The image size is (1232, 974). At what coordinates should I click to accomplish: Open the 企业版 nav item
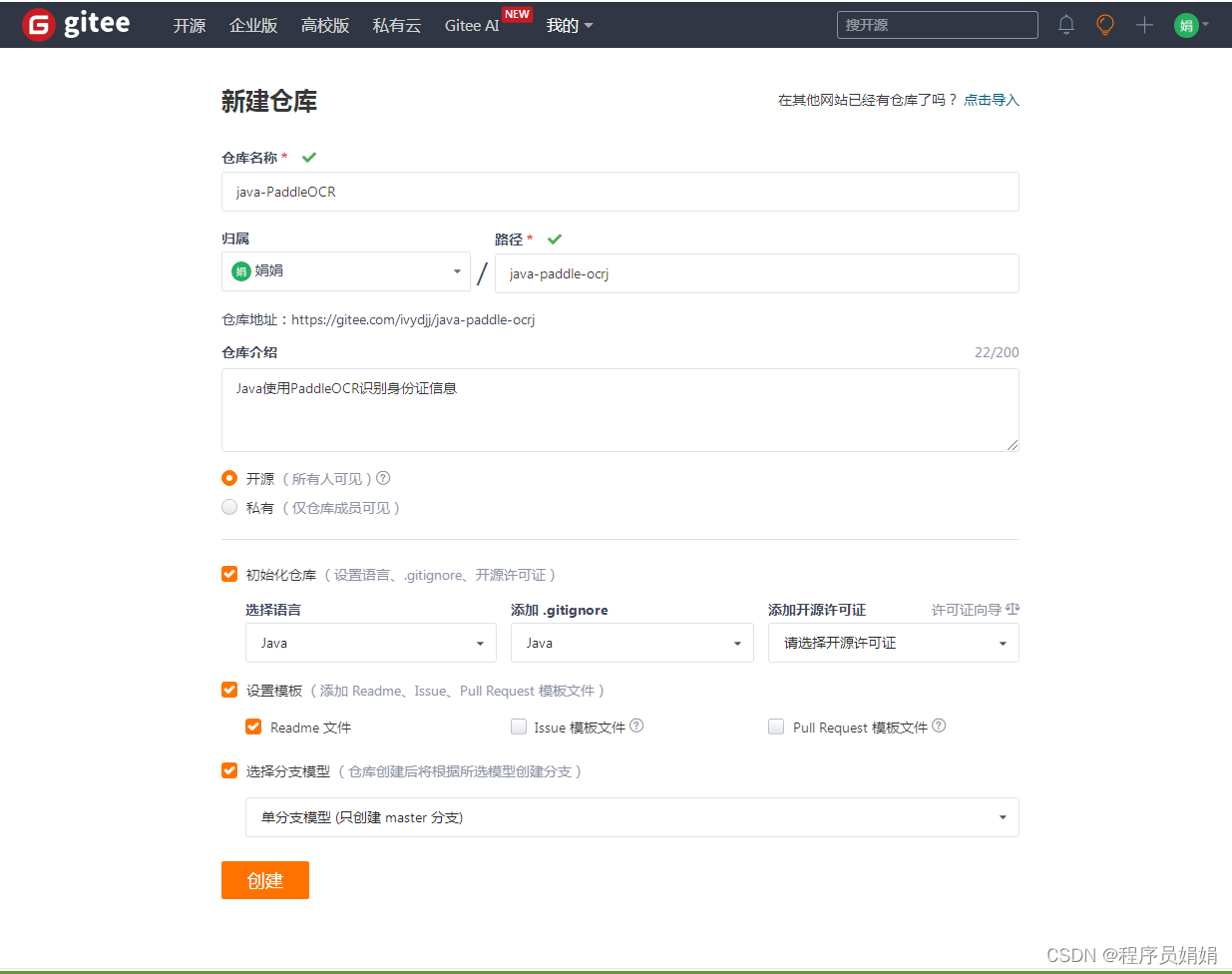pos(253,26)
